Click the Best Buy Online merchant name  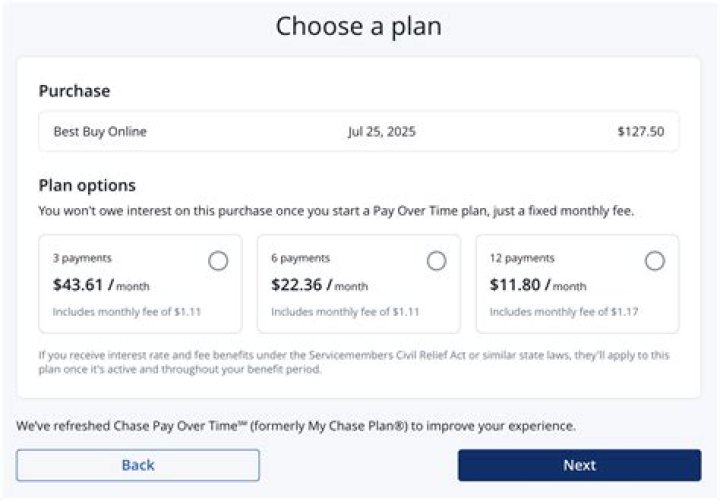pos(100,131)
